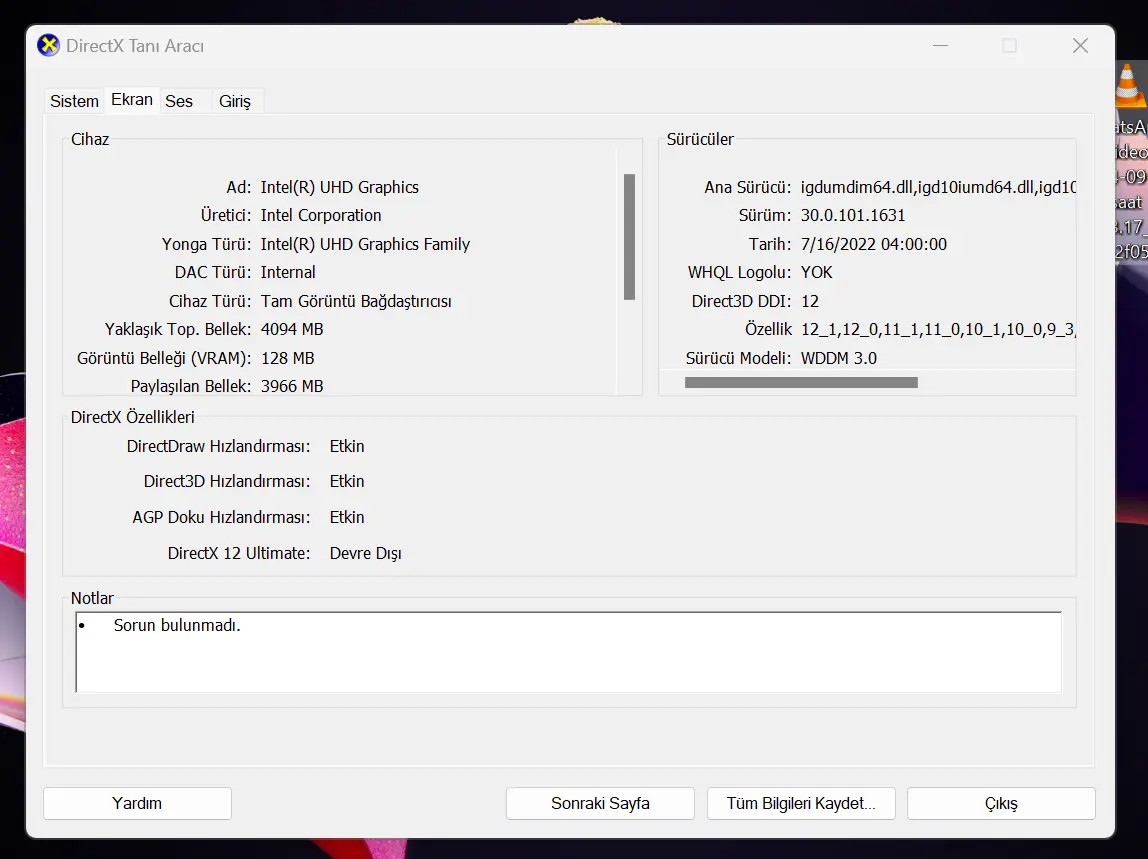
Task: Click the 'Yaklaşık Top. Bellek:' label
Action: (x=178, y=330)
